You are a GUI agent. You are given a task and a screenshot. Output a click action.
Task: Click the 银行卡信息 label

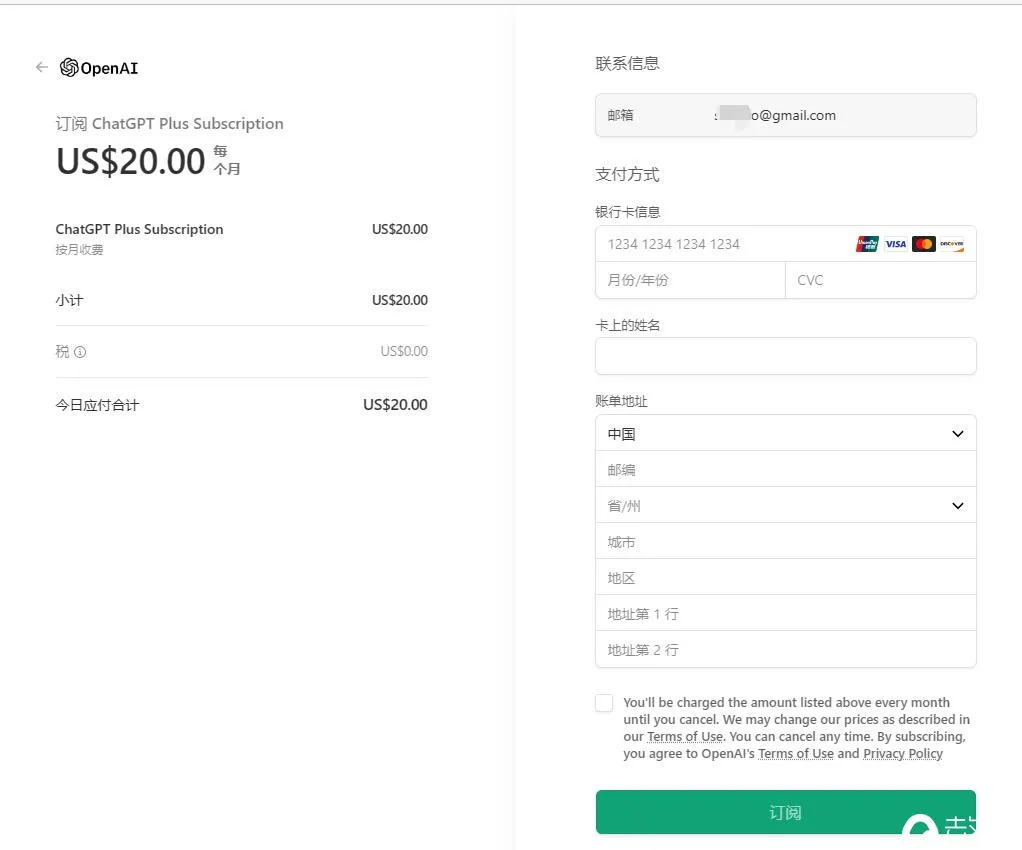click(628, 212)
